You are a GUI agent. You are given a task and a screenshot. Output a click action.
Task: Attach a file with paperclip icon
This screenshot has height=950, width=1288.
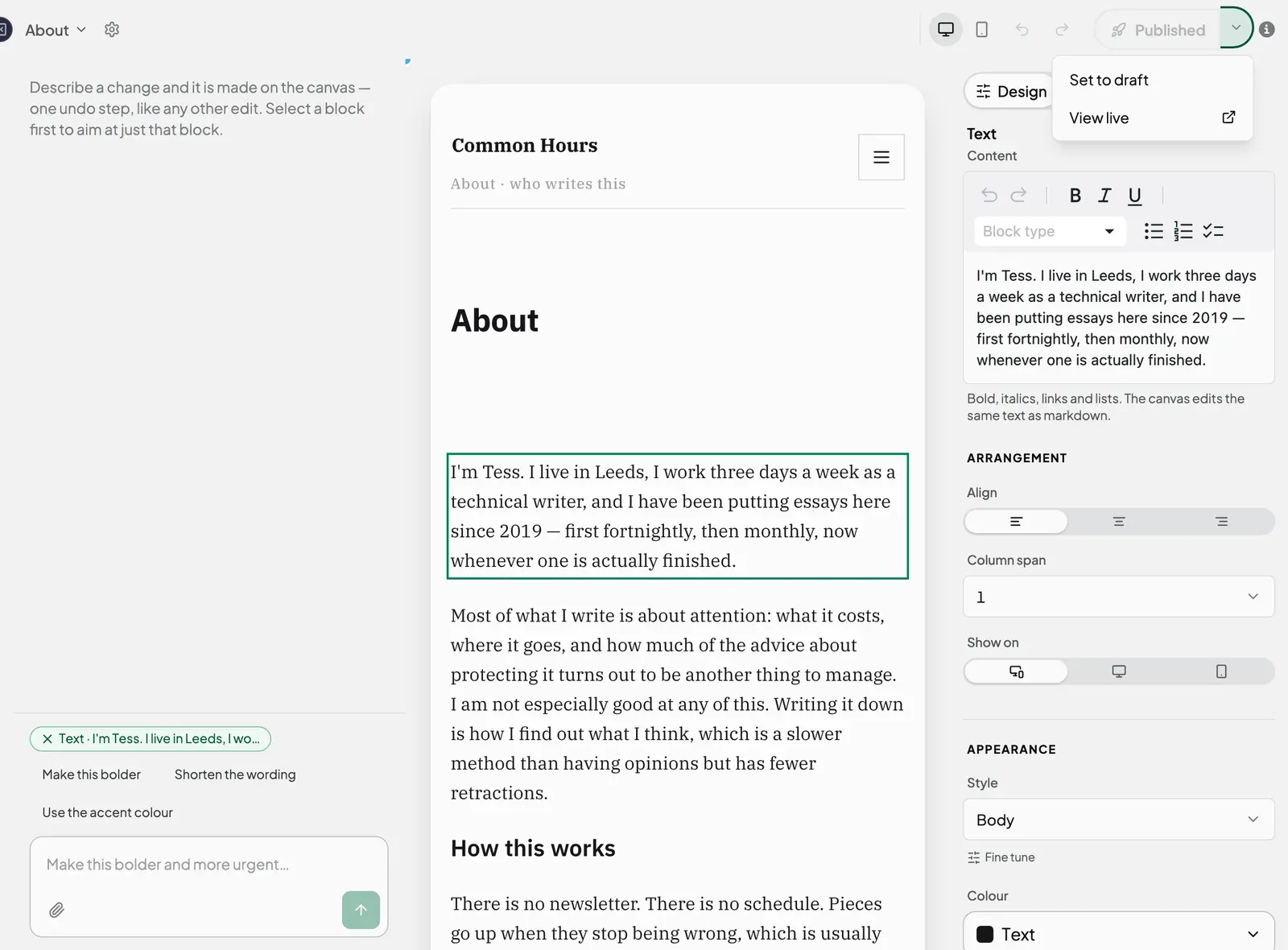[56, 911]
